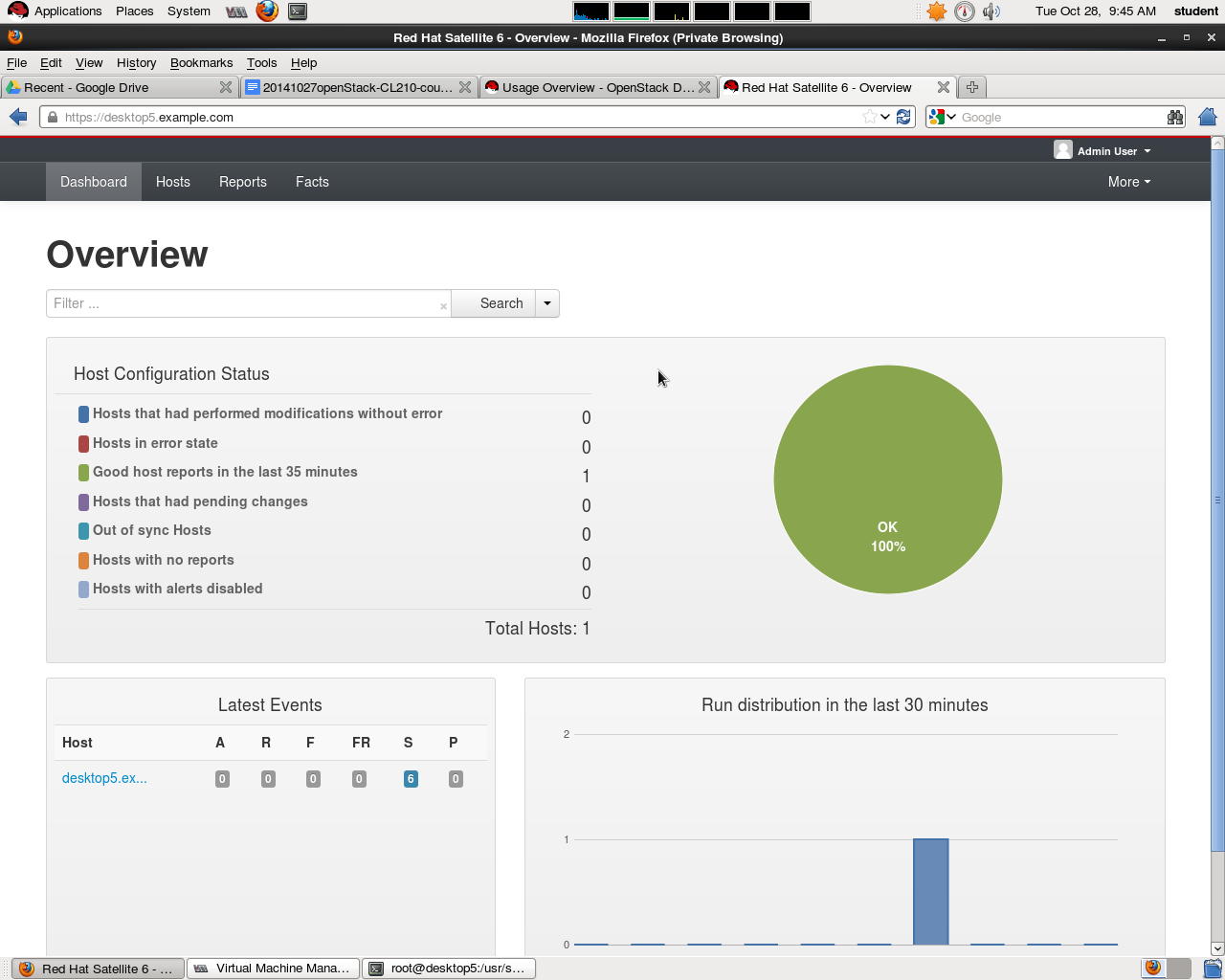This screenshot has width=1225, height=980.
Task: Open the Edit menu
Action: (51, 63)
